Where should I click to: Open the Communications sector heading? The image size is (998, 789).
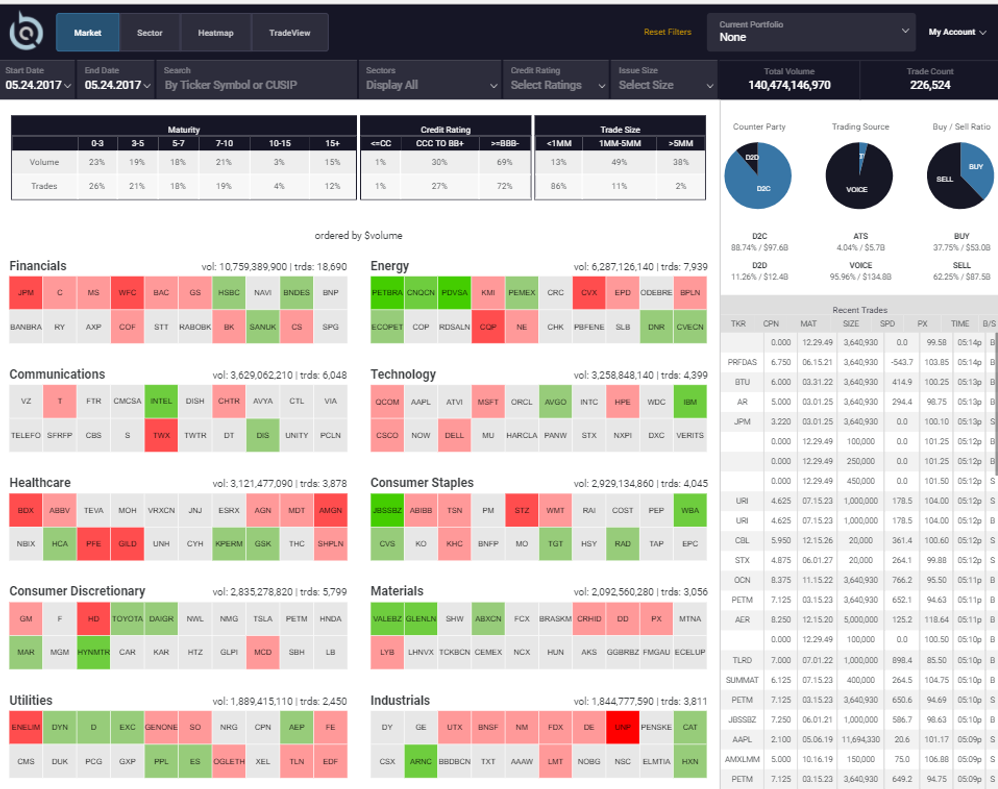(x=57, y=374)
